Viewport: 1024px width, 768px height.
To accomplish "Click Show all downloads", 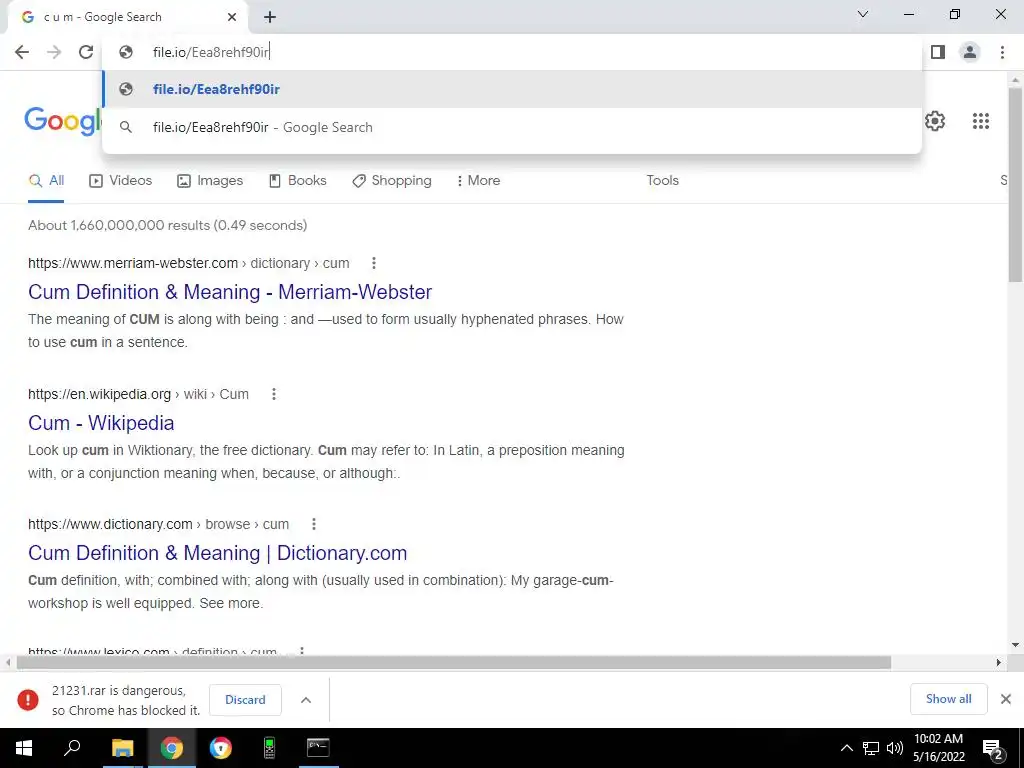I will click(948, 699).
